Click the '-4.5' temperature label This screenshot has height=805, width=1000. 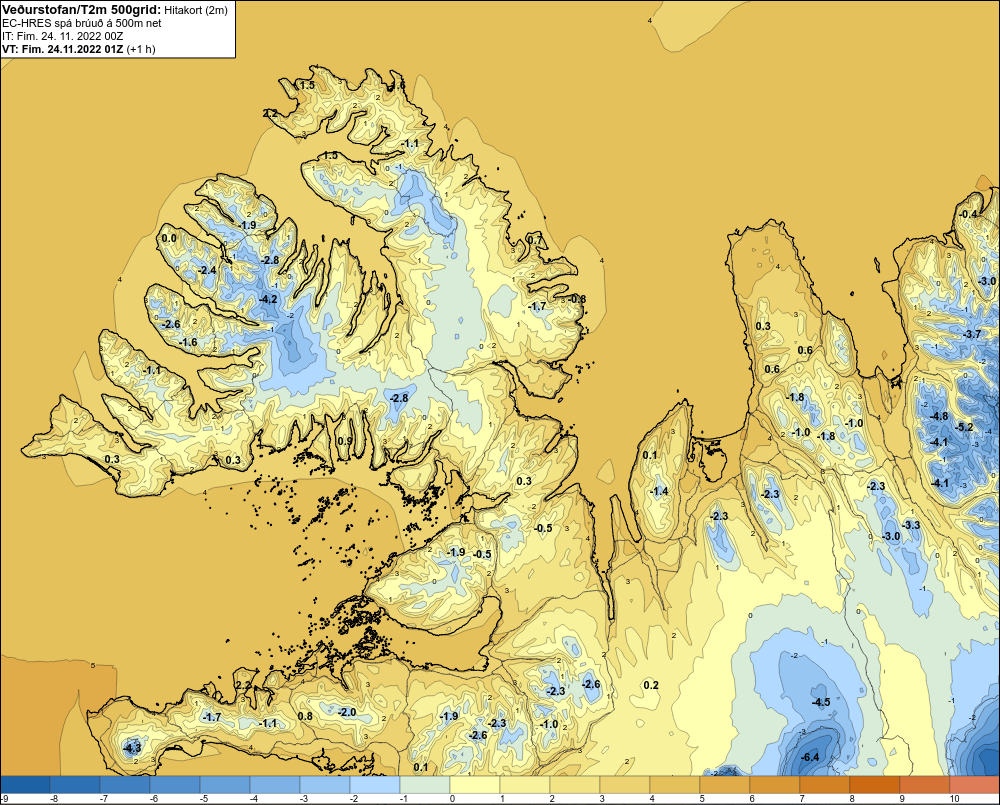point(820,702)
